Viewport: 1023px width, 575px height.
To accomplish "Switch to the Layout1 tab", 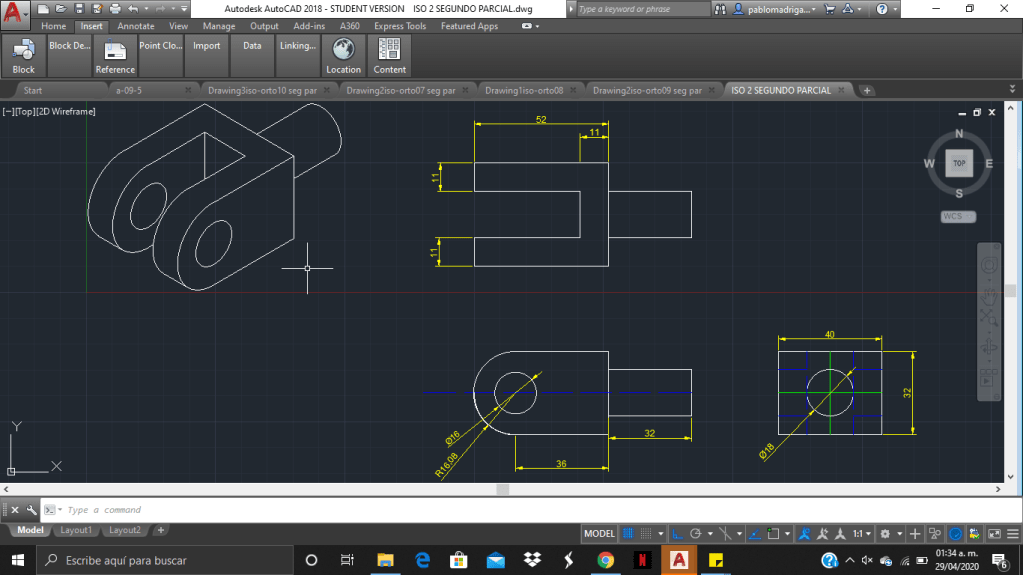I will click(x=76, y=530).
